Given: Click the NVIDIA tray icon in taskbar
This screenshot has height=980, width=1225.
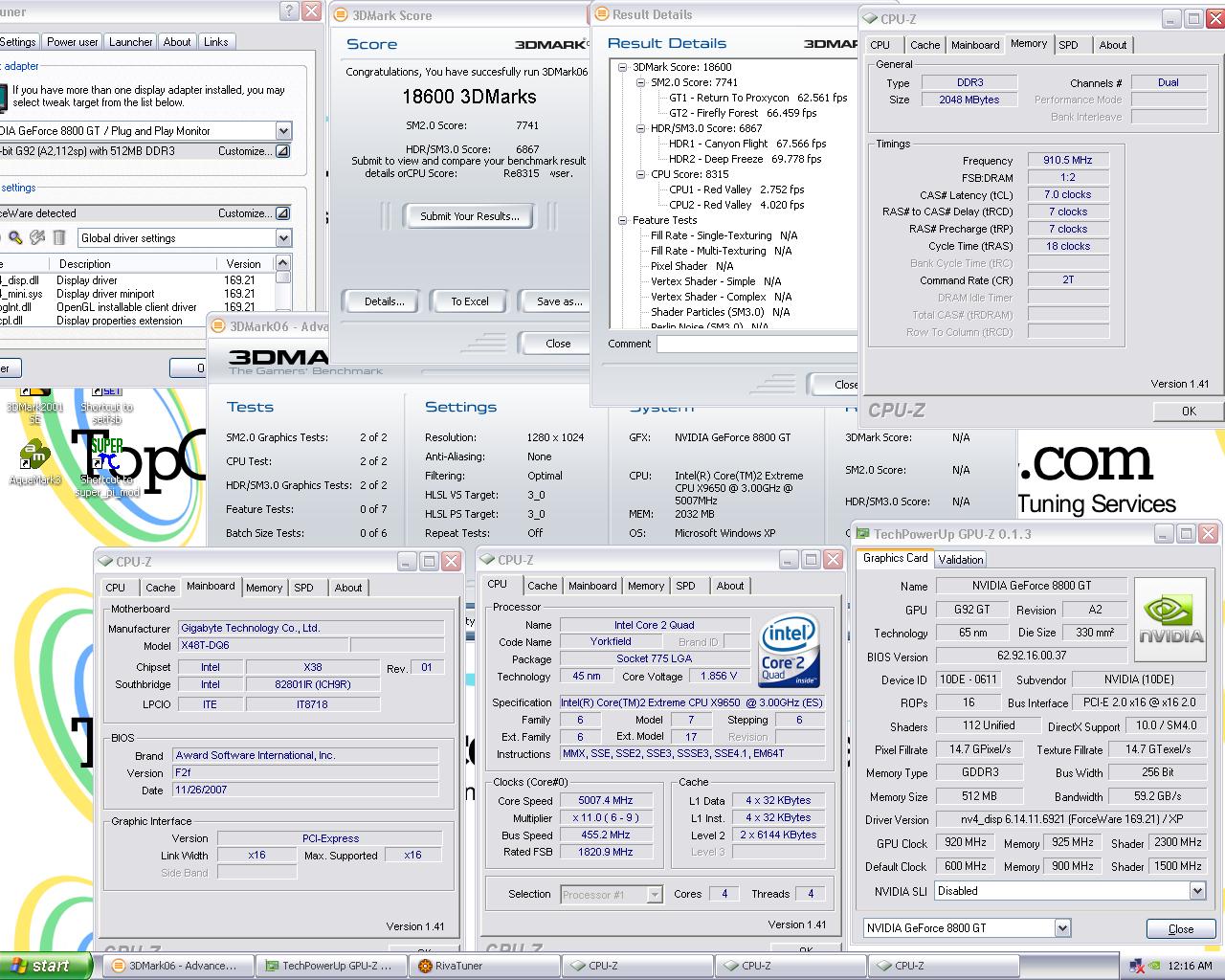Looking at the screenshot, I should 1155,966.
